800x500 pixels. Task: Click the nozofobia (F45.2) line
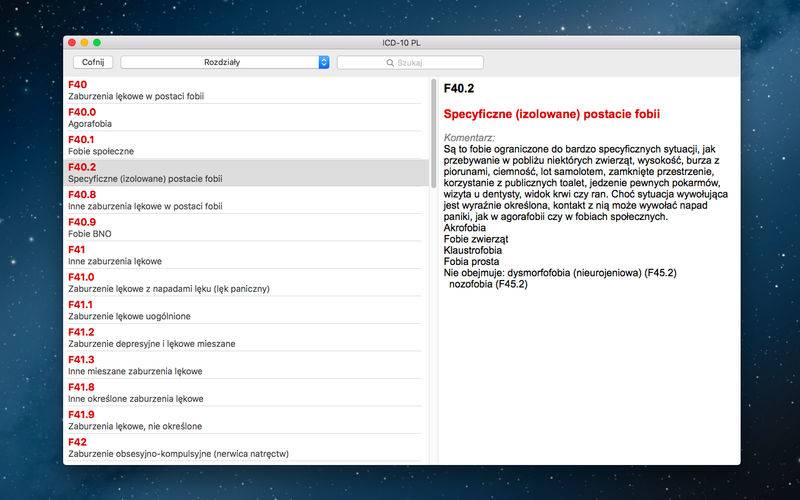point(488,284)
